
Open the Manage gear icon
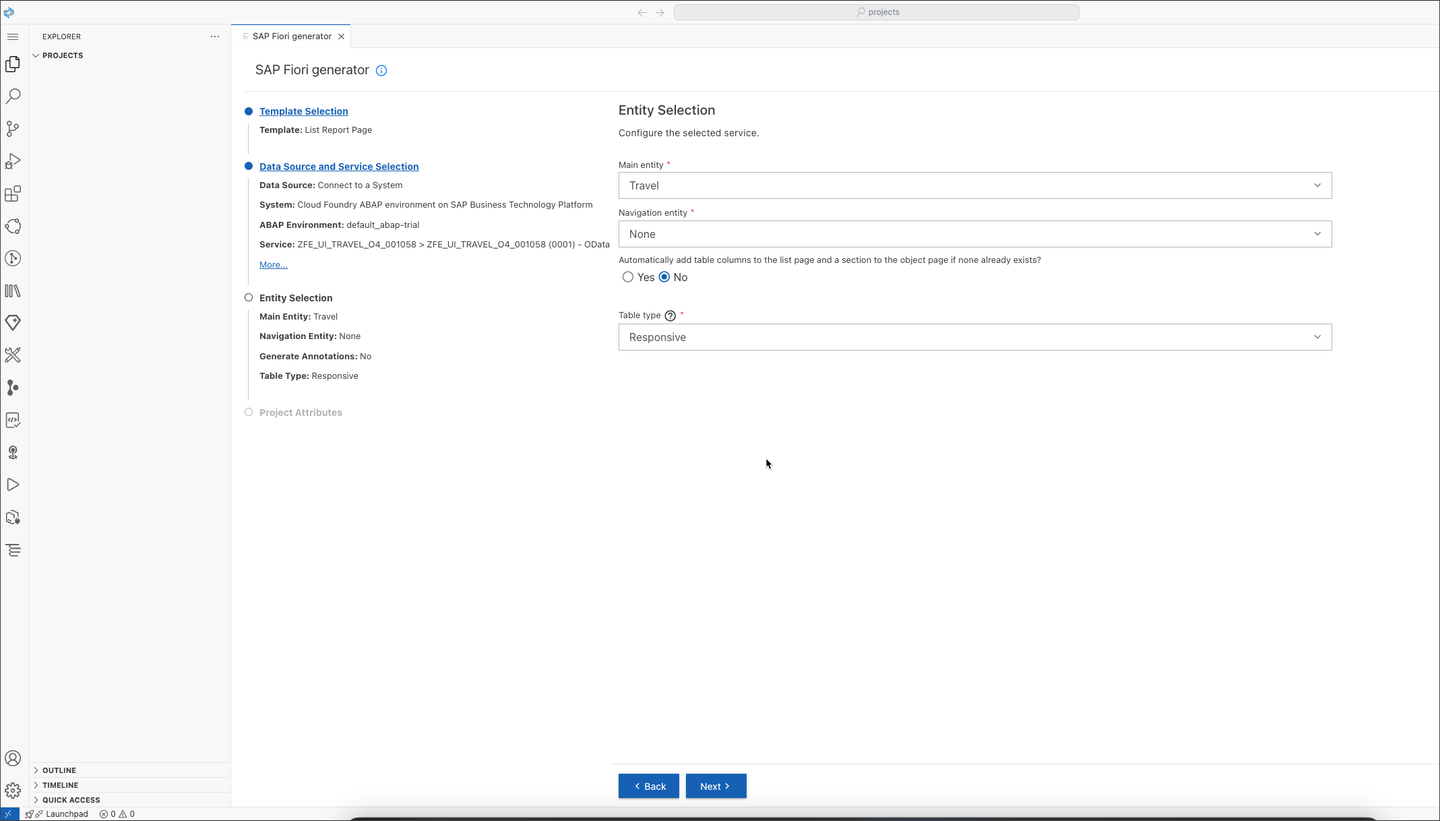13,791
